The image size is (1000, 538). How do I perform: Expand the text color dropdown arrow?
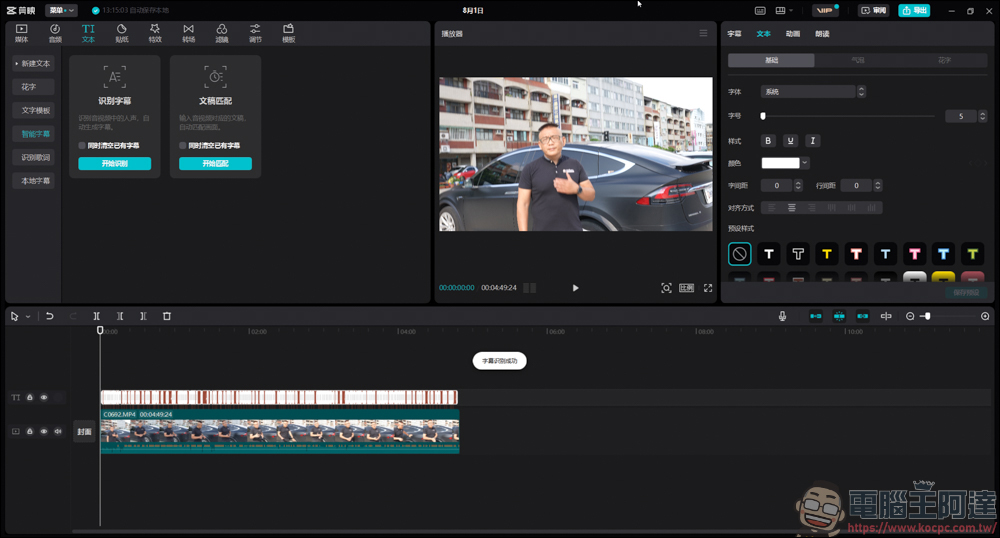805,163
